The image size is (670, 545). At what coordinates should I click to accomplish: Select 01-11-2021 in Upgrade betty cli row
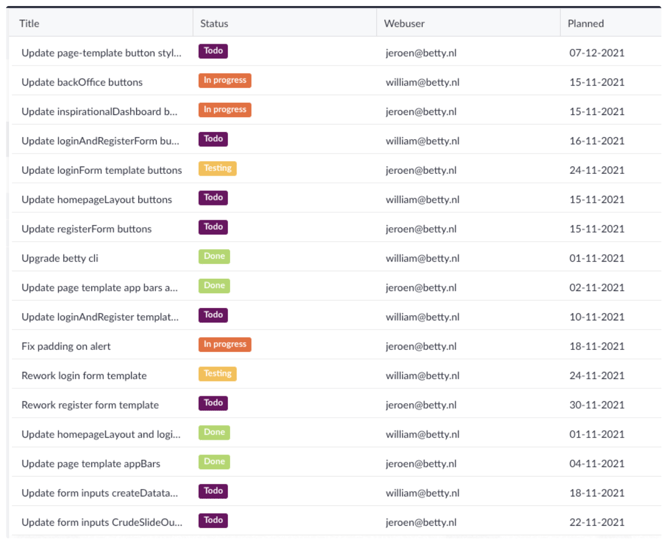coord(597,258)
